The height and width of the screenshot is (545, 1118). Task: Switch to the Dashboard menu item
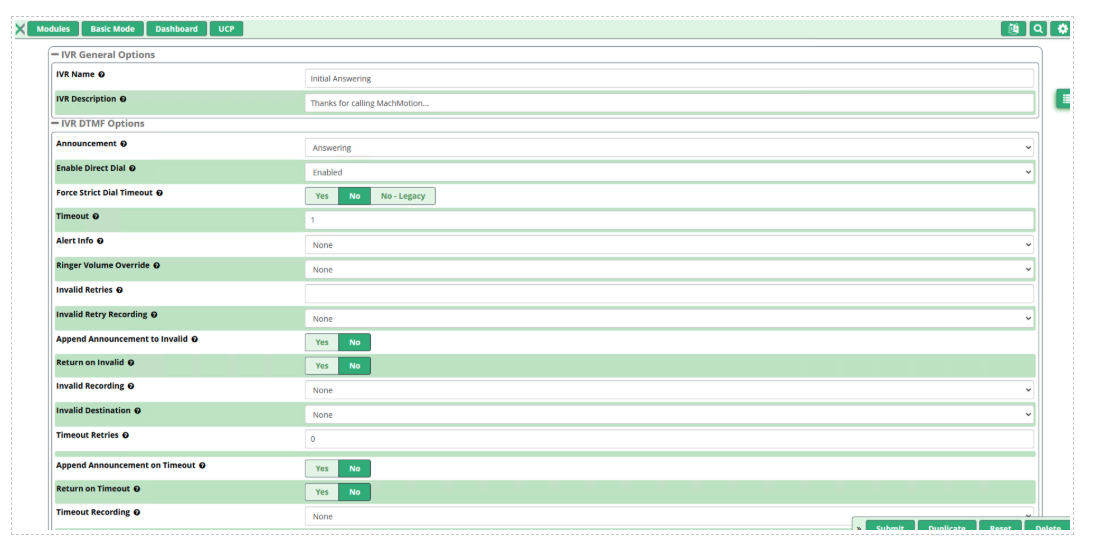176,29
